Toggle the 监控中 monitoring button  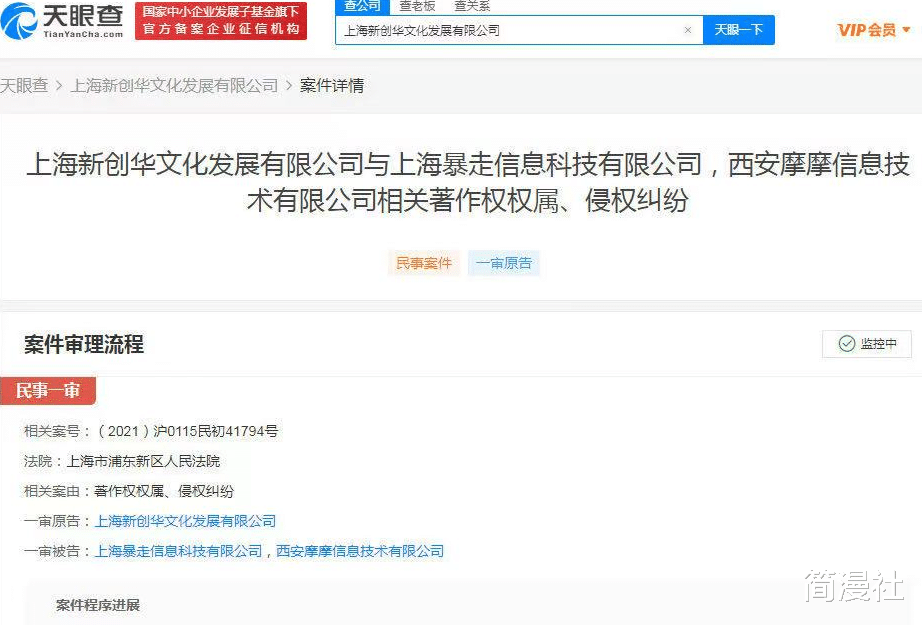[x=867, y=343]
